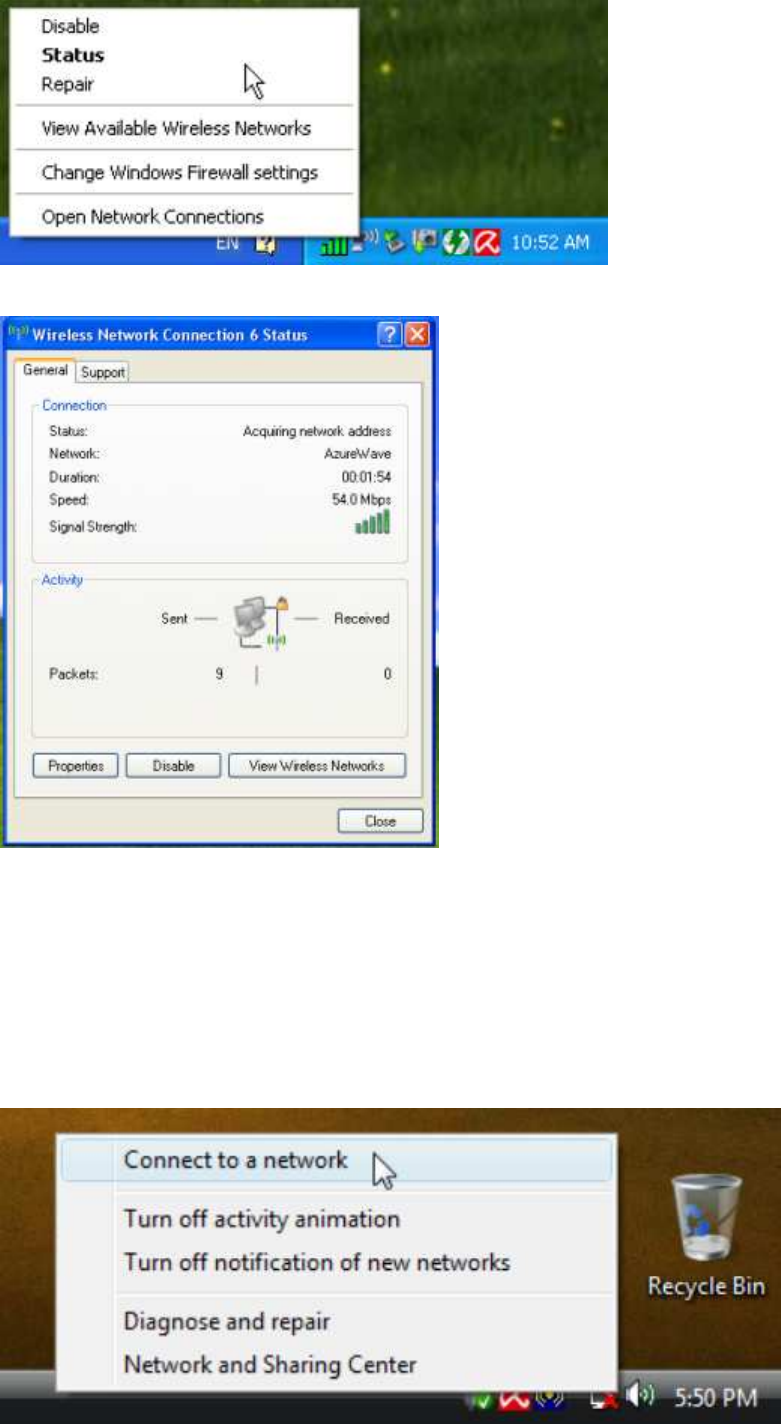781x1424 pixels.
Task: Click the green checkmark shield tray icon
Action: click(x=483, y=1401)
